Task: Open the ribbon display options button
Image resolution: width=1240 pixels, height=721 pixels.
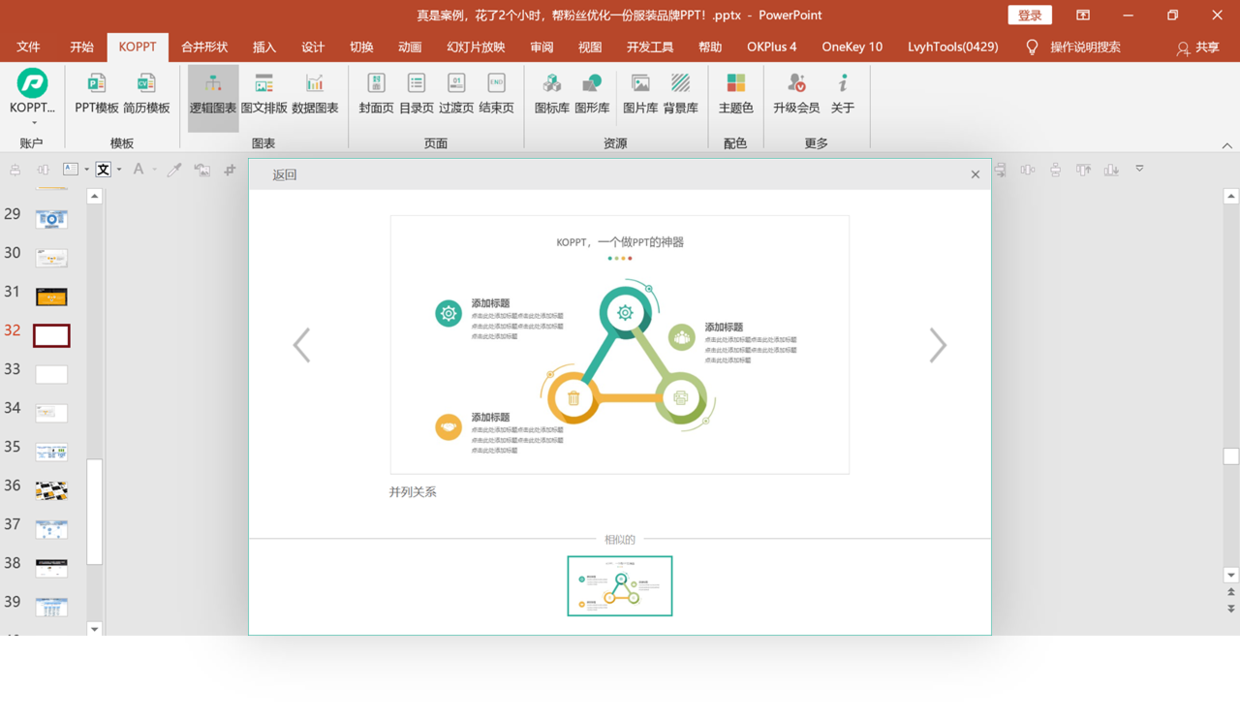Action: pyautogui.click(x=1083, y=15)
